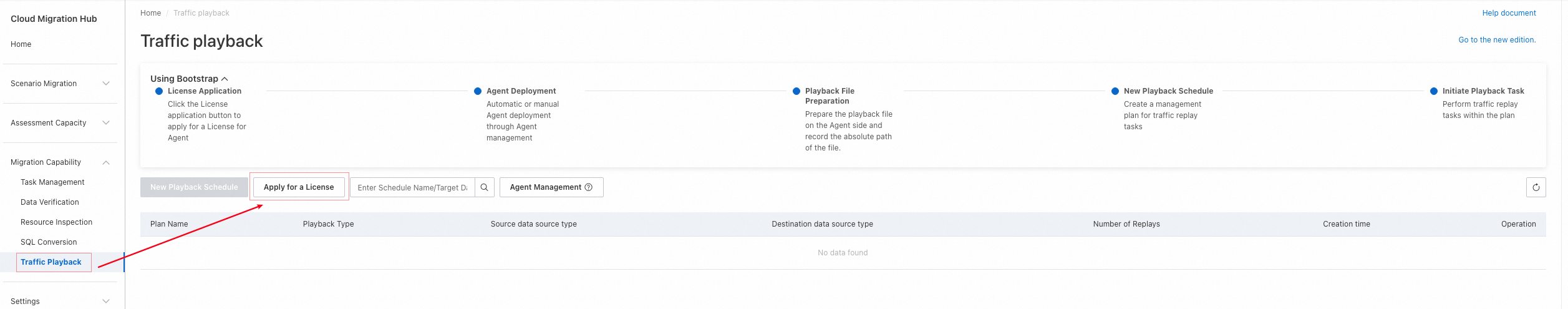
Task: Click the refresh icon button
Action: (1536, 187)
